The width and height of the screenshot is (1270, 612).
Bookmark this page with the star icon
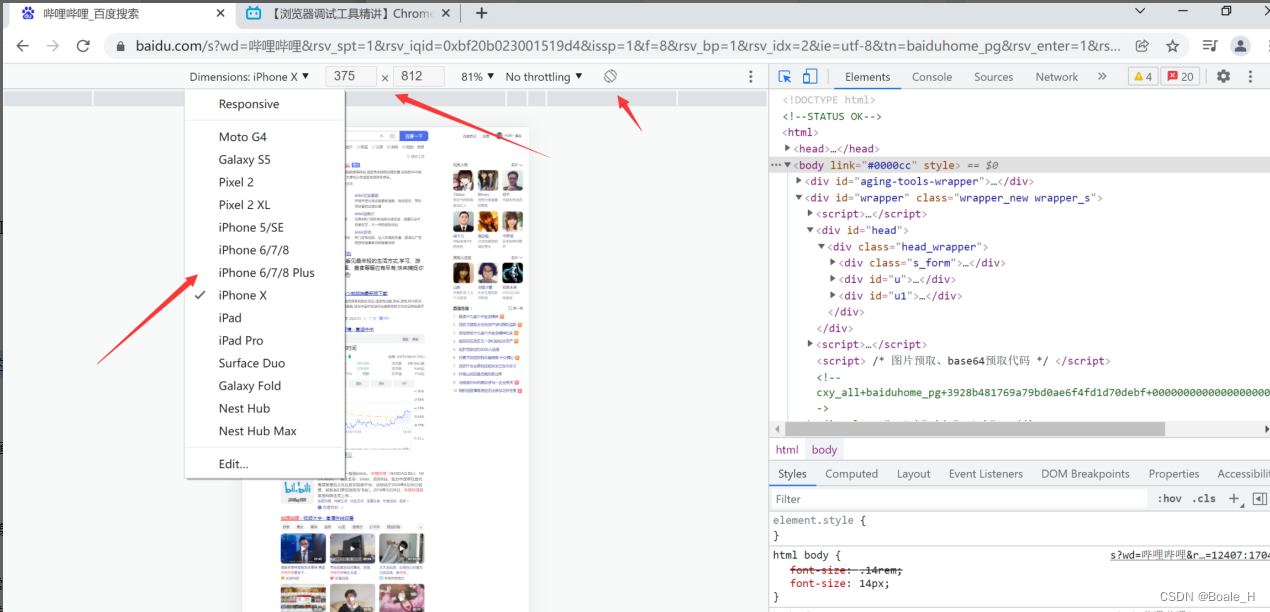coord(1172,46)
